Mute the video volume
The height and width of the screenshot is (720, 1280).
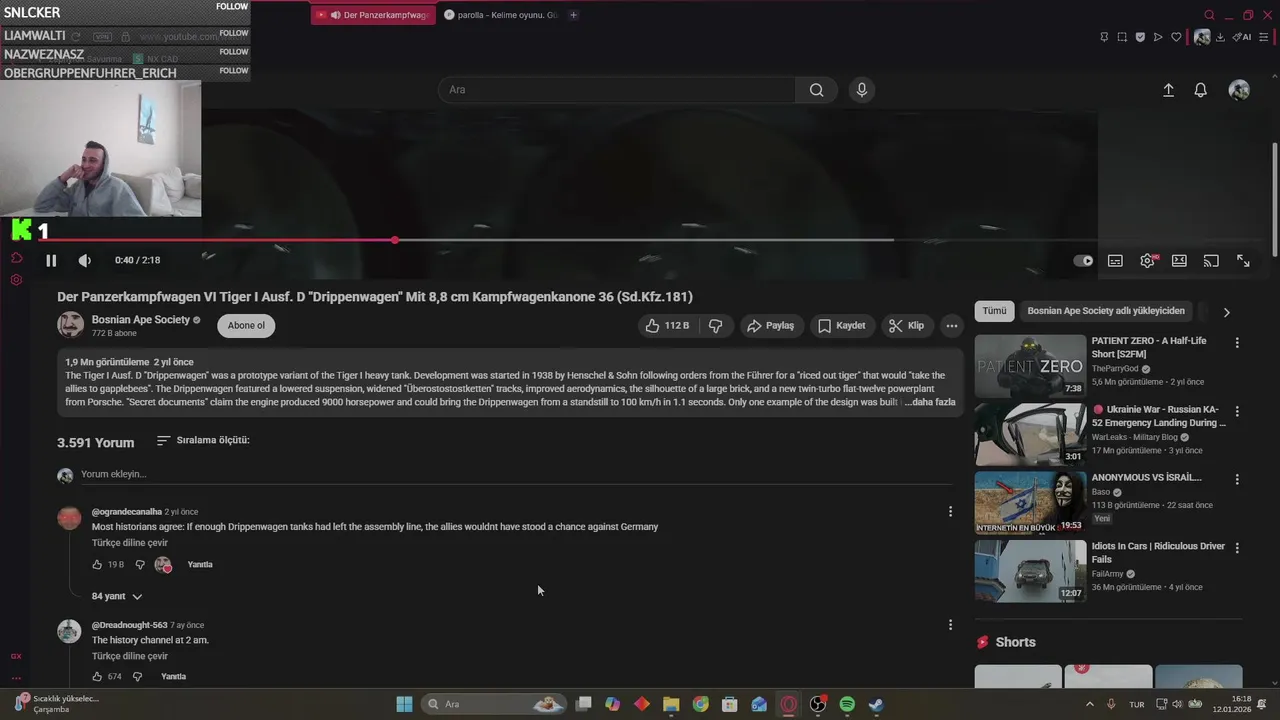pos(85,260)
